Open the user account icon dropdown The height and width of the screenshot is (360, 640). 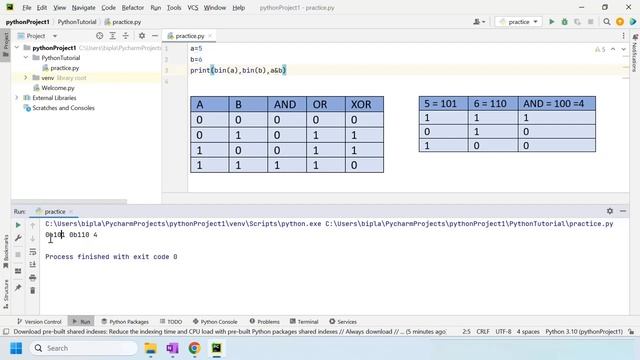pyautogui.click(x=479, y=22)
